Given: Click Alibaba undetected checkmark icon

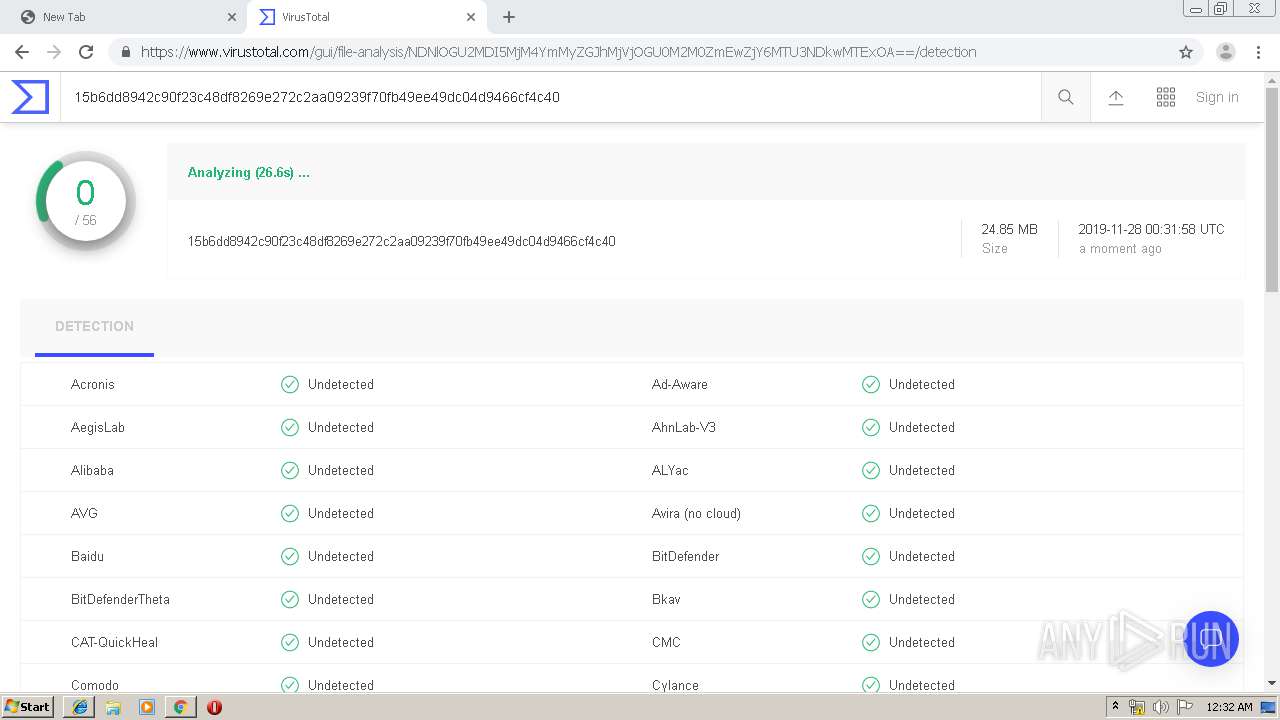Looking at the screenshot, I should (x=290, y=470).
